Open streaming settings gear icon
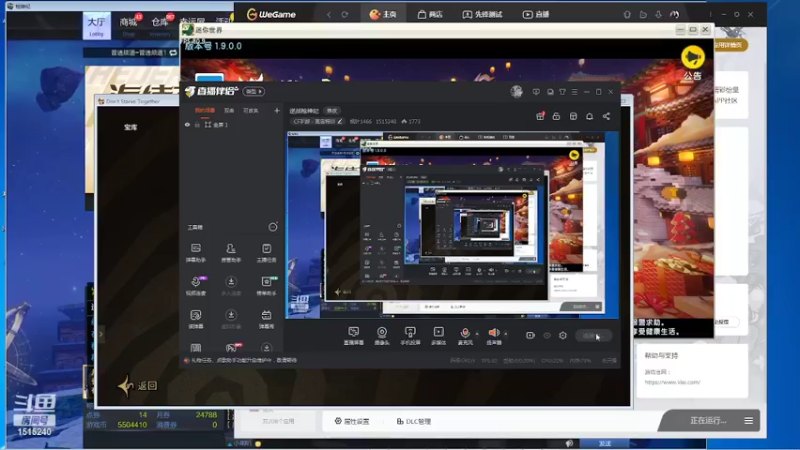800x450 pixels. point(563,335)
